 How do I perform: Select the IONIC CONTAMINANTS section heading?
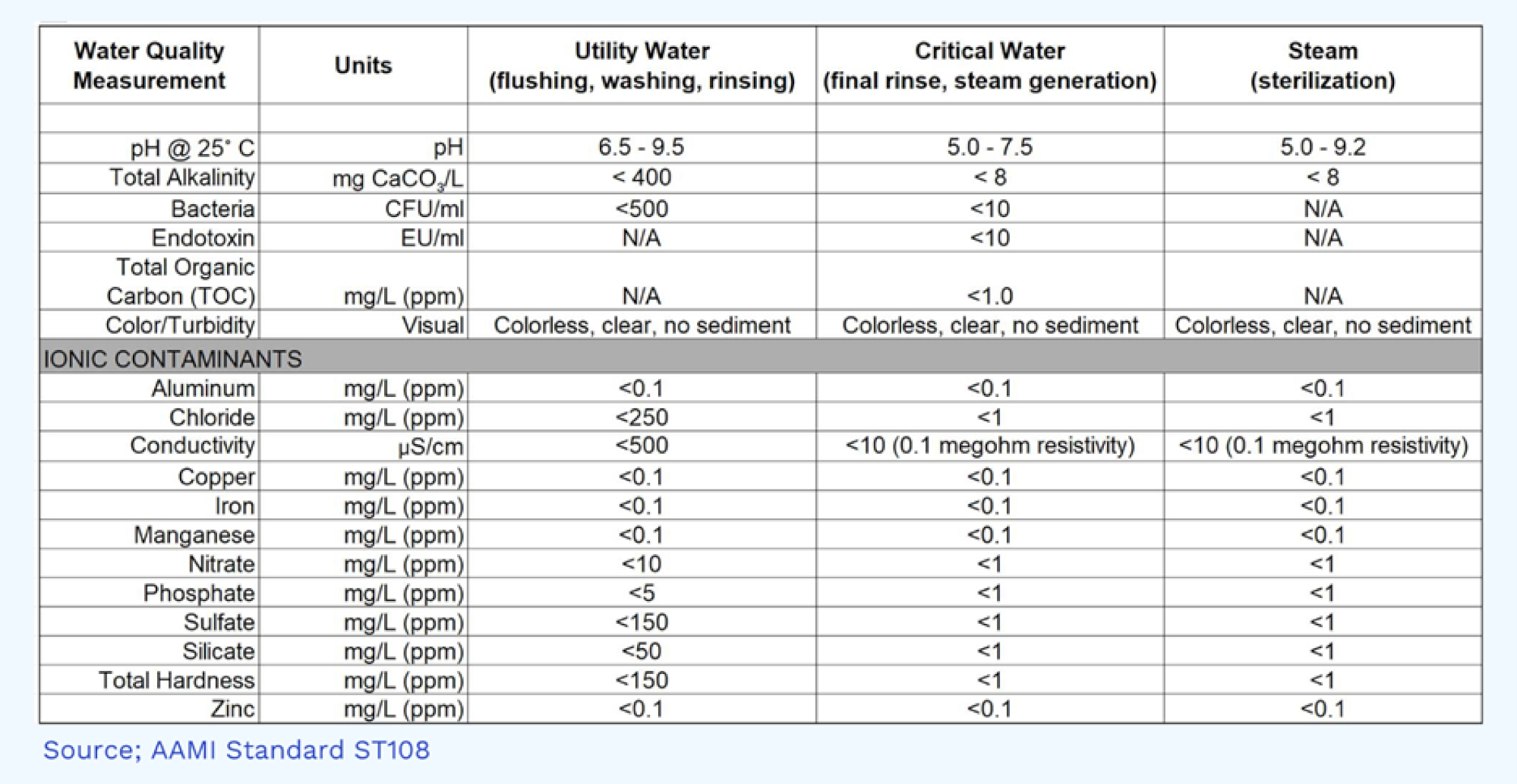coord(173,359)
